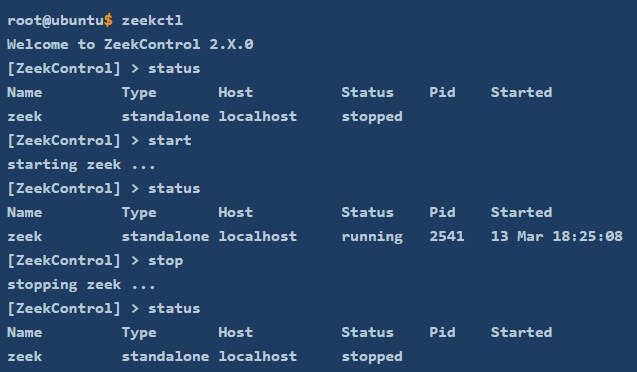The height and width of the screenshot is (372, 637).
Task: Click the first status command
Action: click(174, 68)
